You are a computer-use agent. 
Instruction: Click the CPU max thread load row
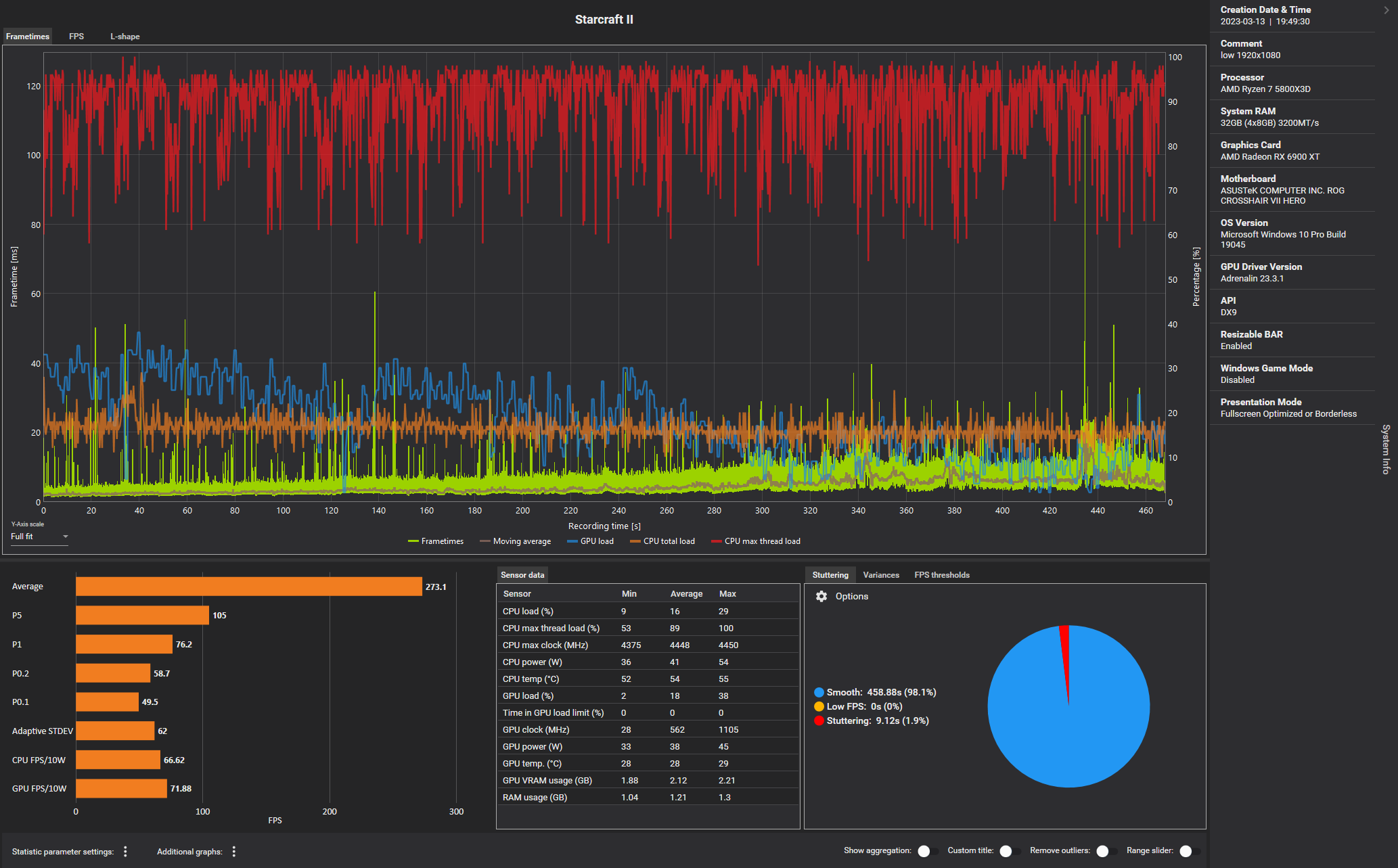(648, 628)
